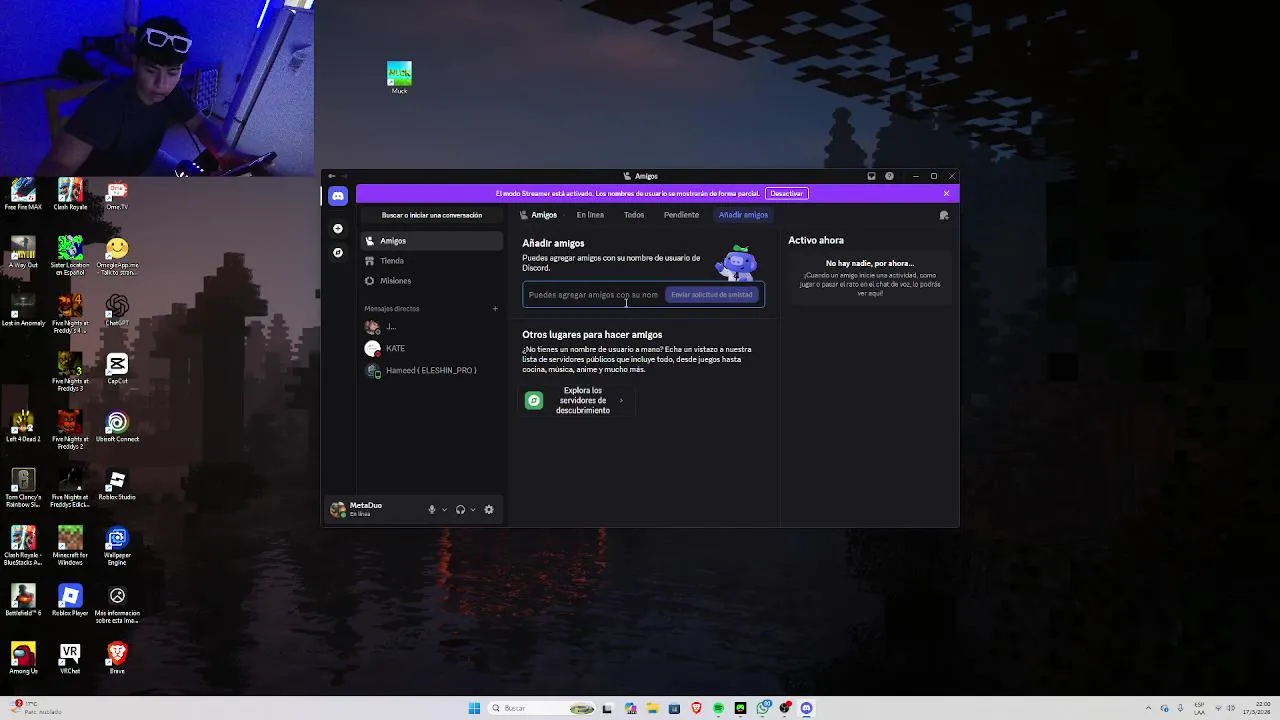Screen dimensions: 1280x720
Task: Select A Way Out desktop icon
Action: click(23, 252)
